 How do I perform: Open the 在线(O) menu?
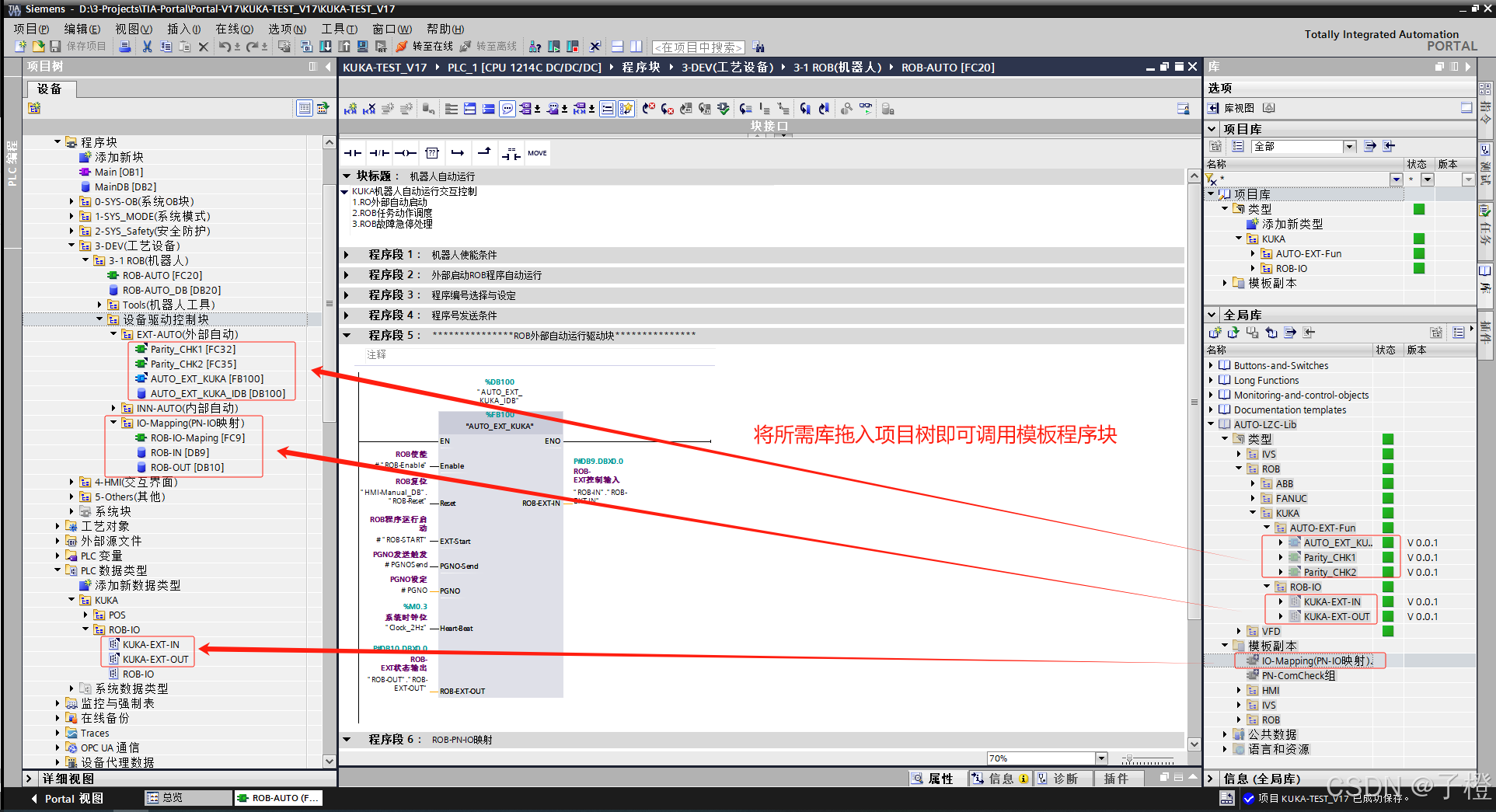pos(234,29)
